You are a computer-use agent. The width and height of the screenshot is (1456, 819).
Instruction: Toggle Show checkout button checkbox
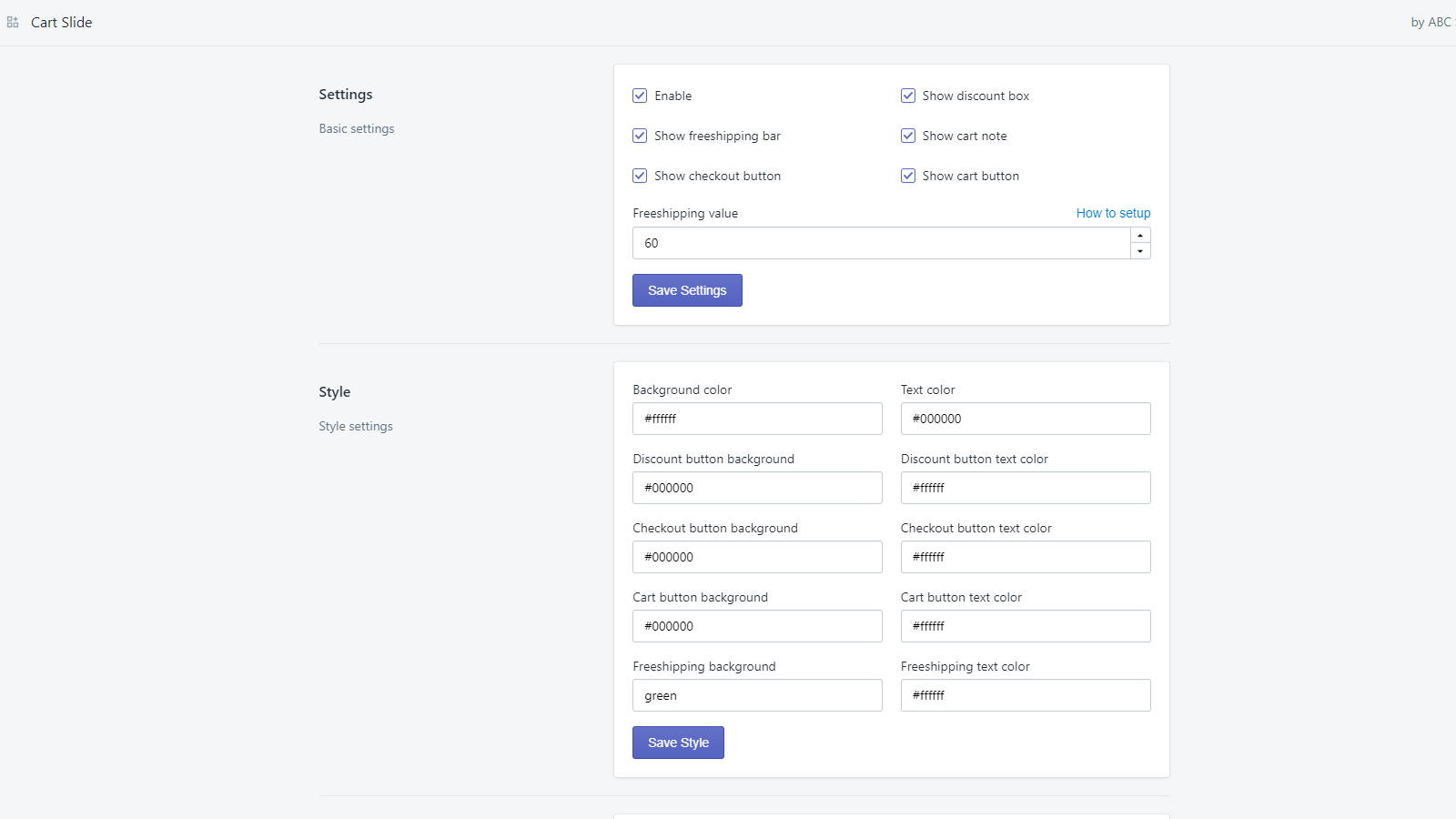[640, 176]
